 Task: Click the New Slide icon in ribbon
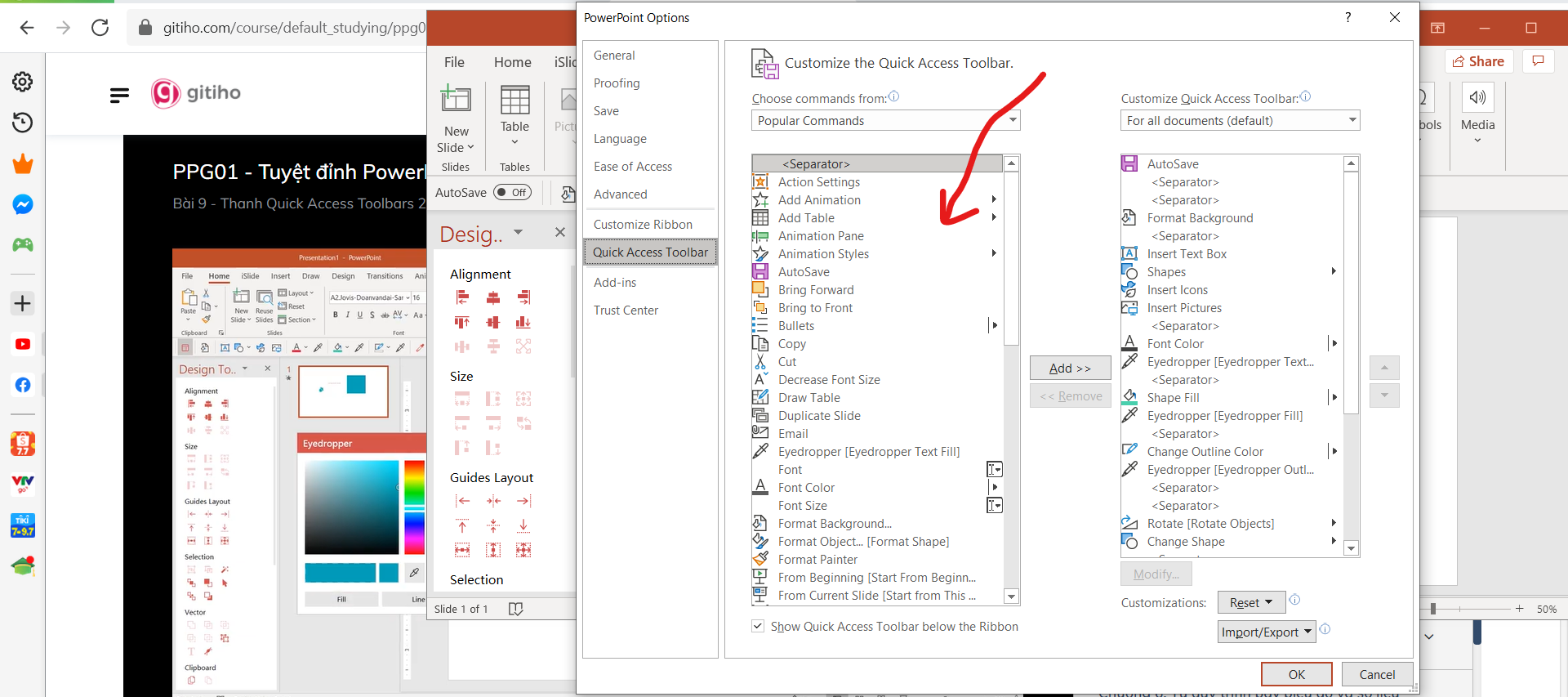click(x=456, y=99)
